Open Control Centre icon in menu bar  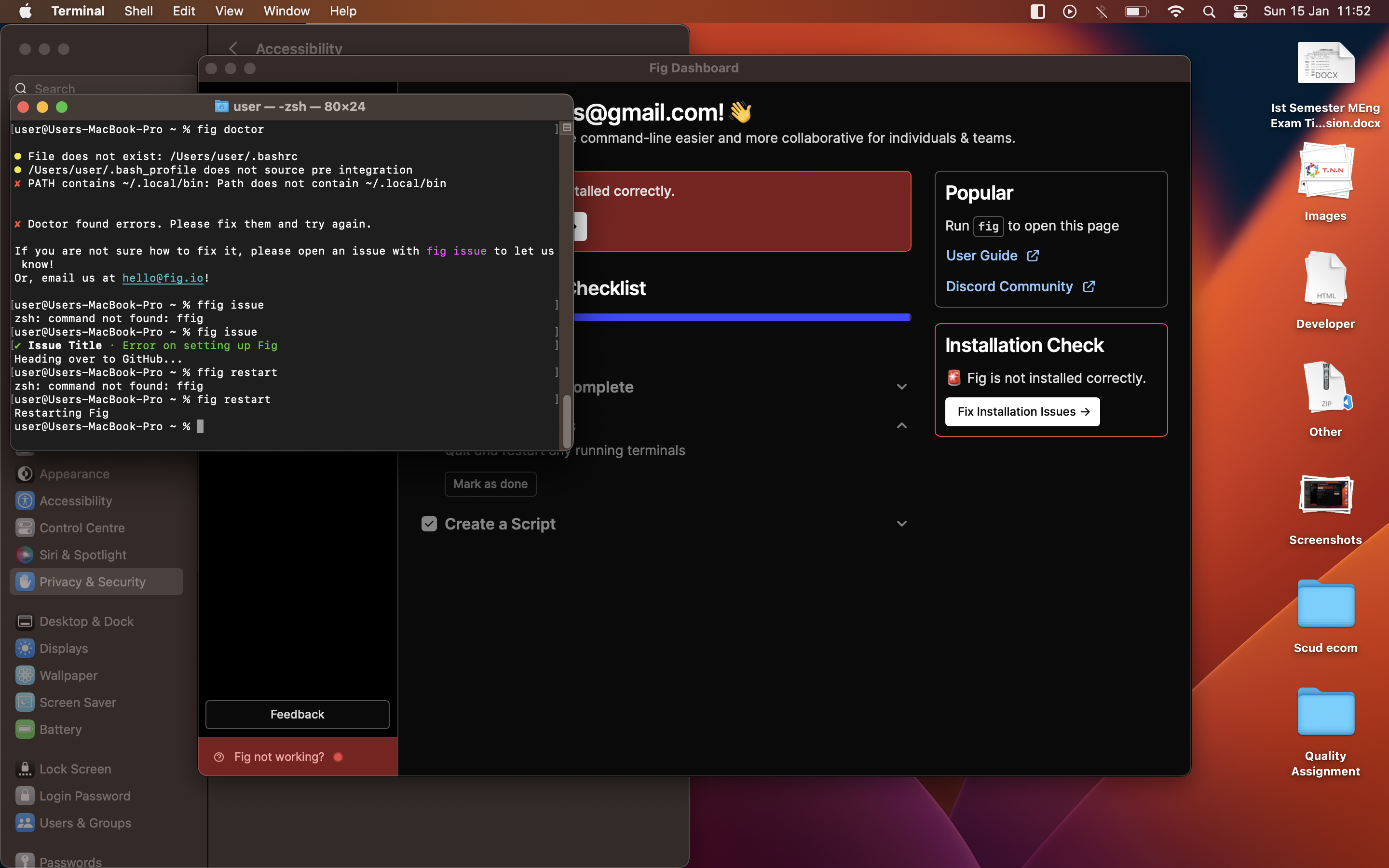(x=1240, y=11)
